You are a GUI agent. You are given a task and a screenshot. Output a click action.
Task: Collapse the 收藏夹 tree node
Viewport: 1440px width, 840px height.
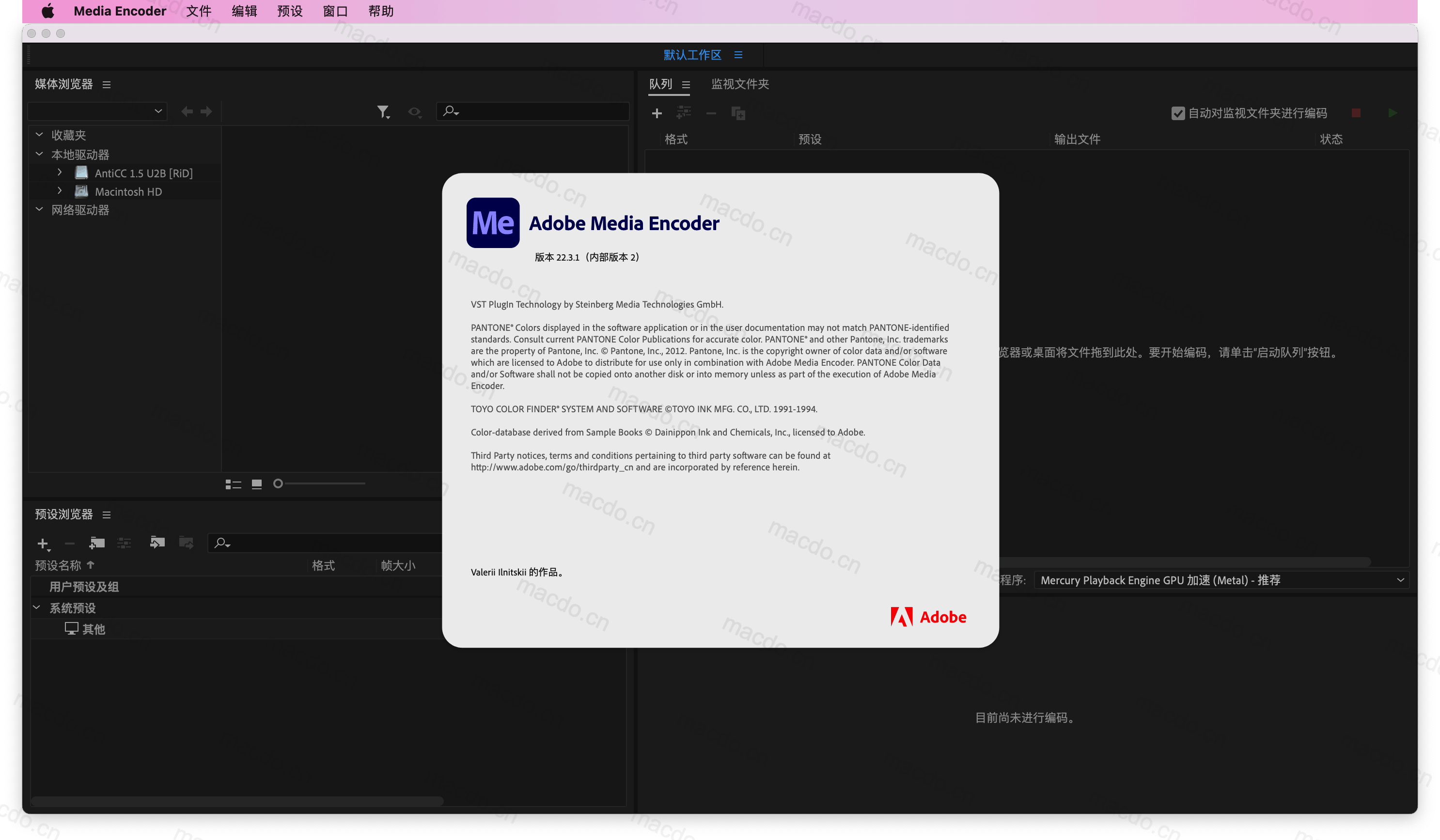coord(39,135)
